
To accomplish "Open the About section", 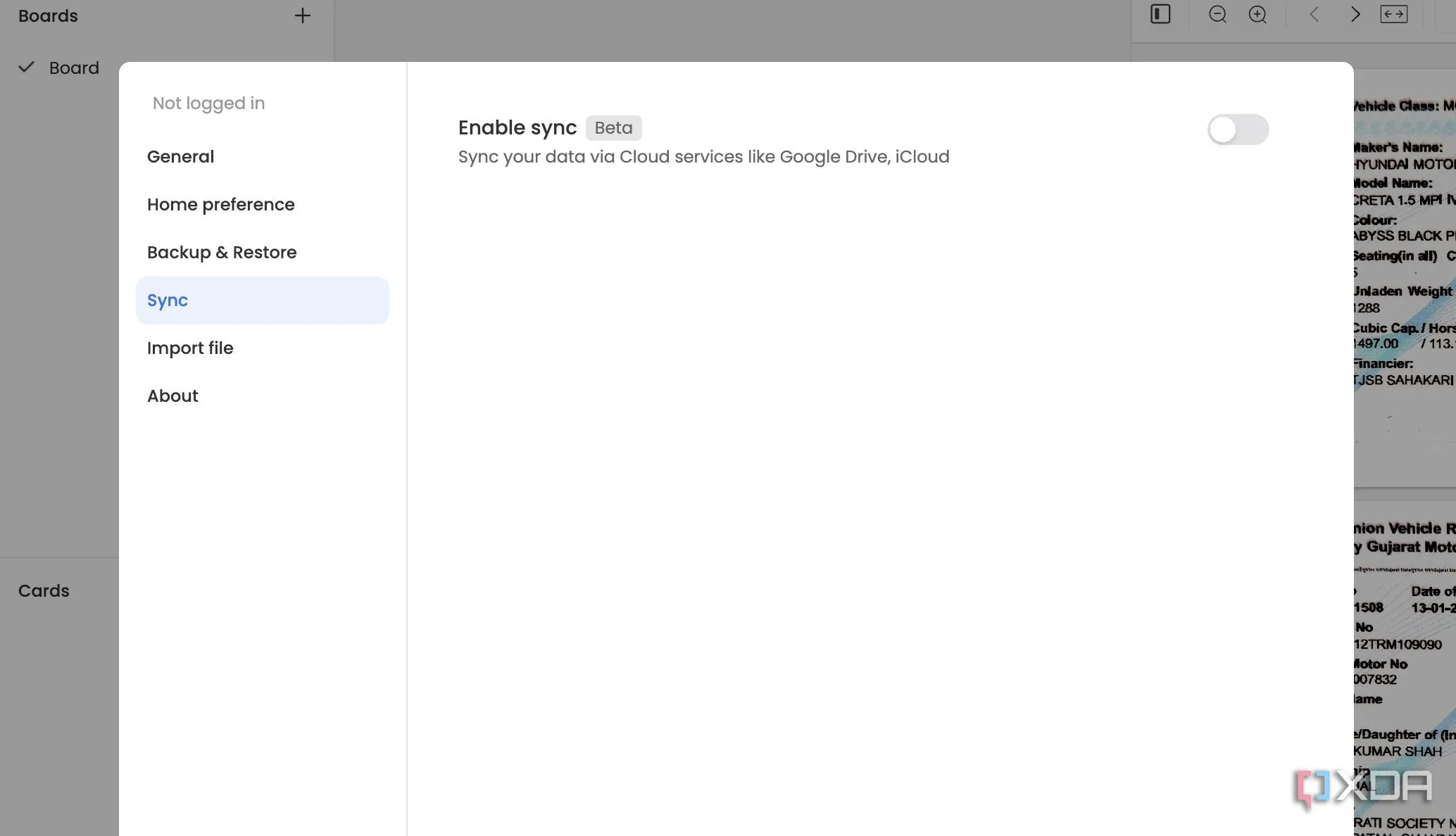I will pyautogui.click(x=262, y=396).
